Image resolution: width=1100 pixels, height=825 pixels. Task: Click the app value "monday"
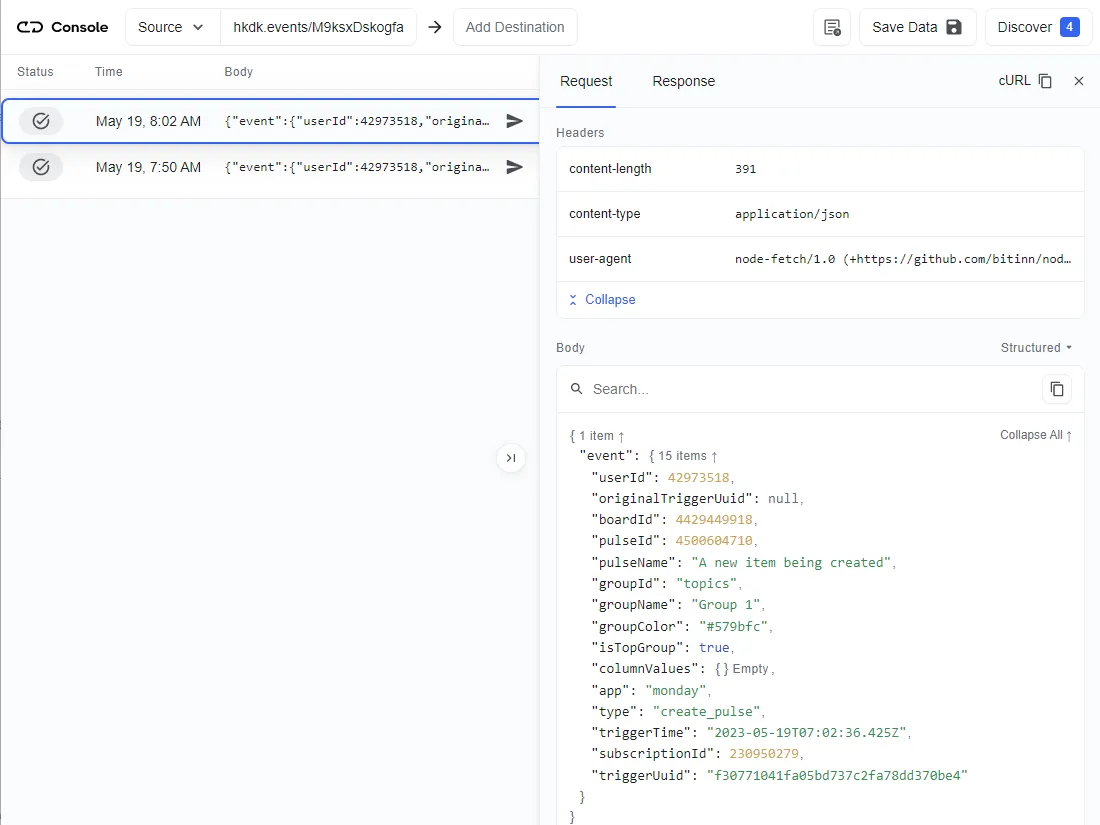(x=676, y=690)
